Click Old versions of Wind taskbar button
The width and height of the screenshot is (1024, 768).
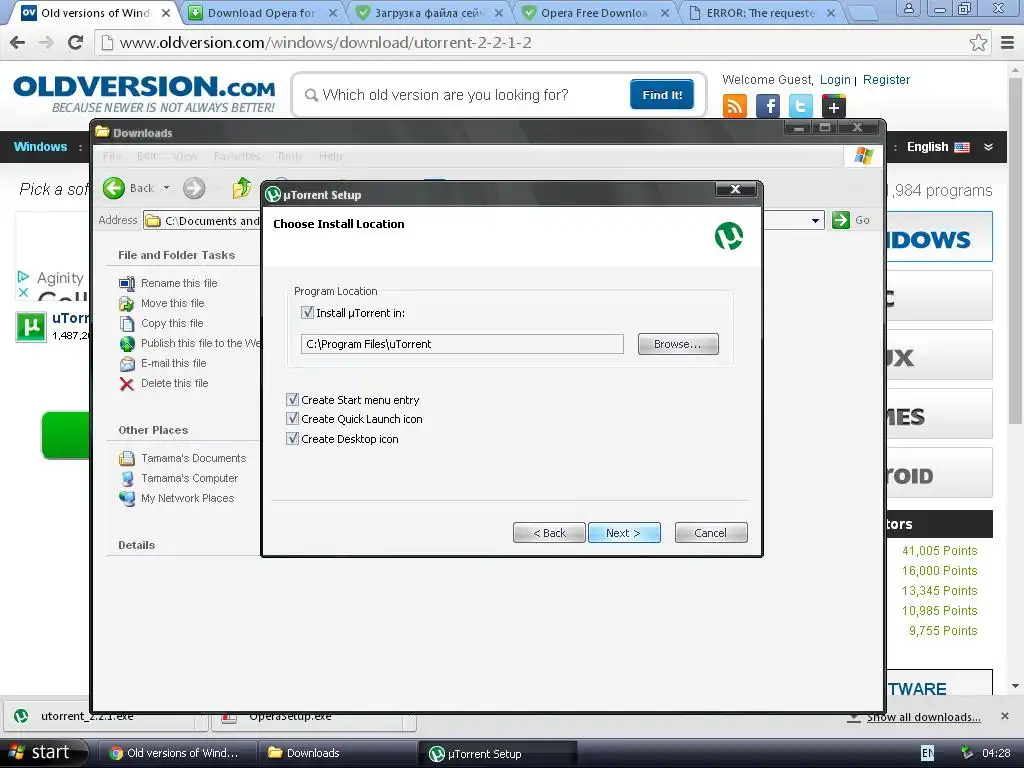coord(176,753)
